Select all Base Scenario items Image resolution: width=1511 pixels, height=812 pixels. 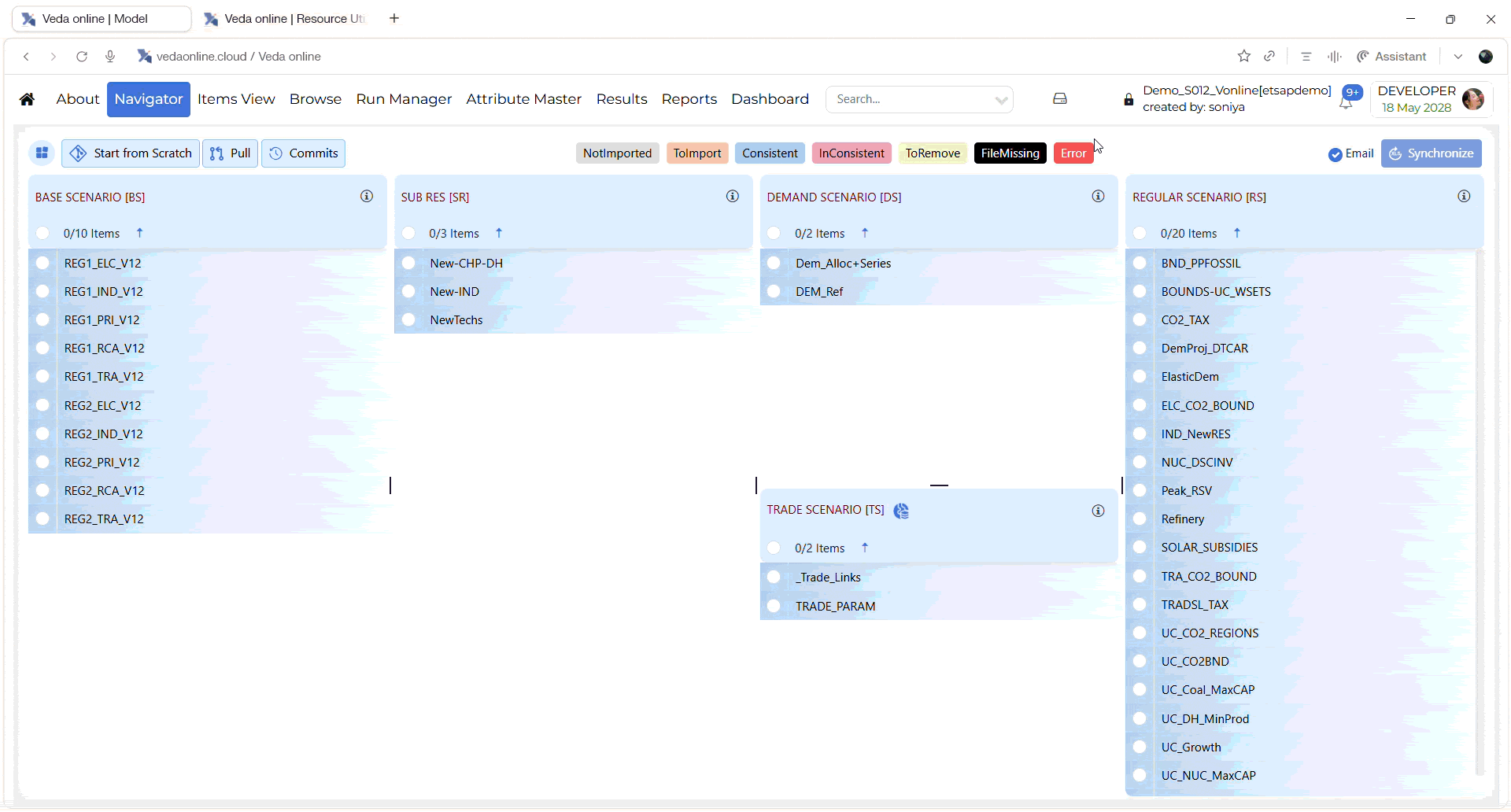click(43, 233)
